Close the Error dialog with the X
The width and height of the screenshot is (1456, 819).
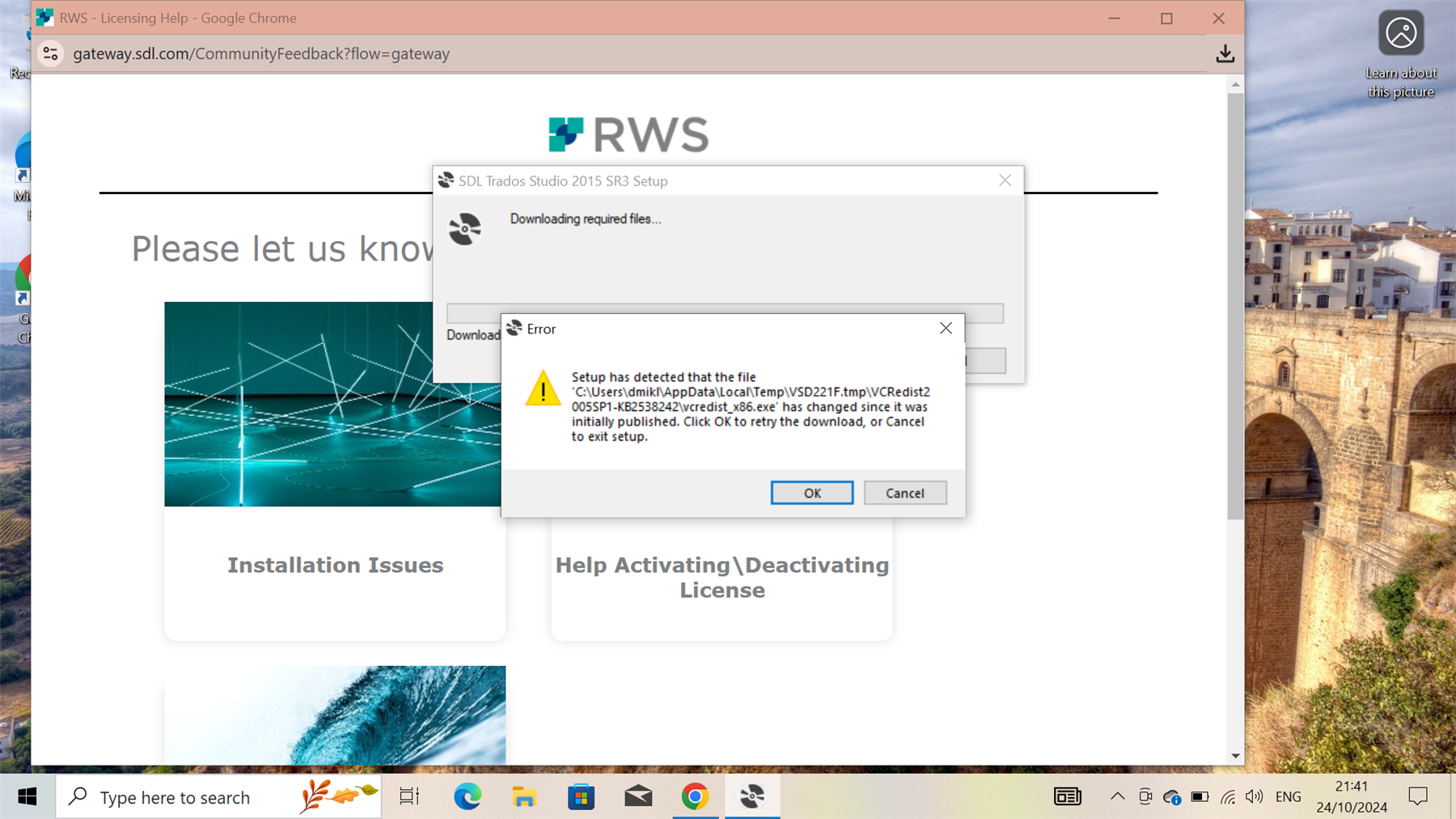[946, 329]
